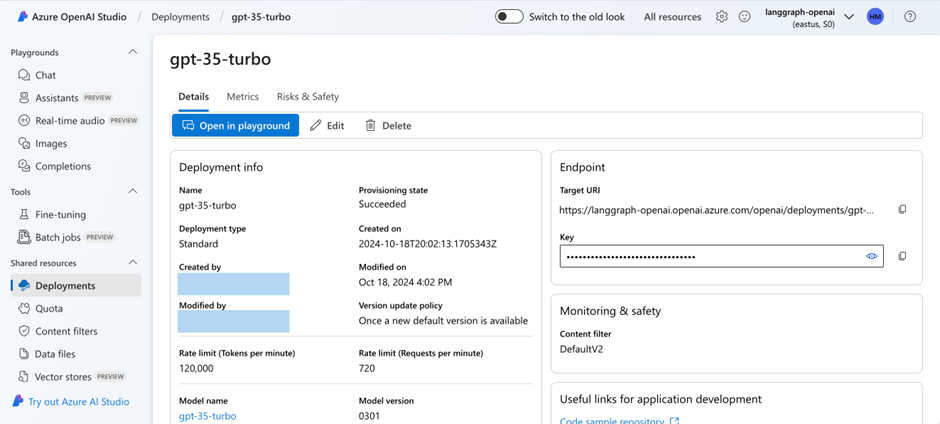
Task: Click the Batch jobs icon
Action: click(x=24, y=237)
